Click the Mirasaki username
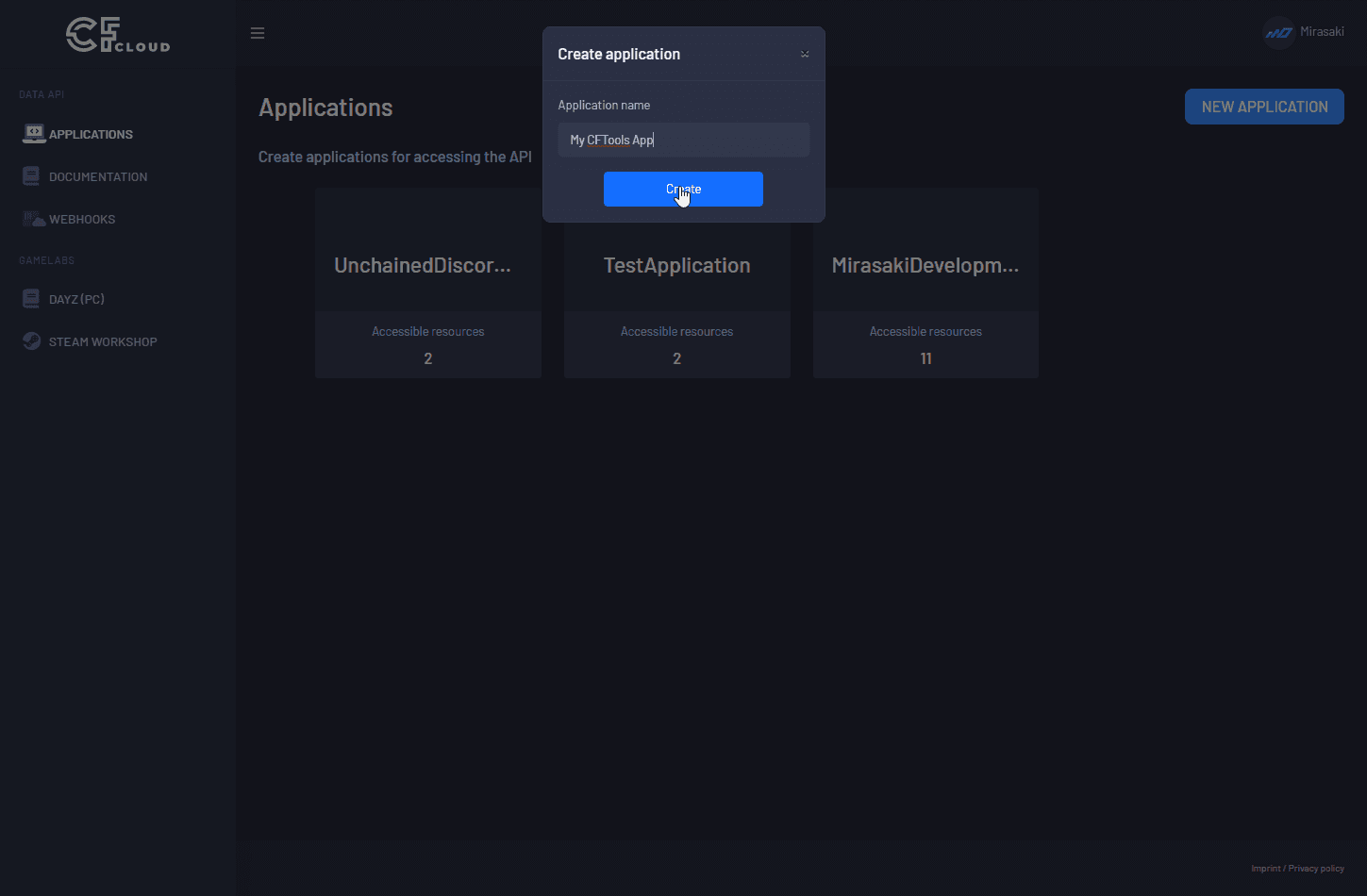The image size is (1367, 896). point(1322,32)
